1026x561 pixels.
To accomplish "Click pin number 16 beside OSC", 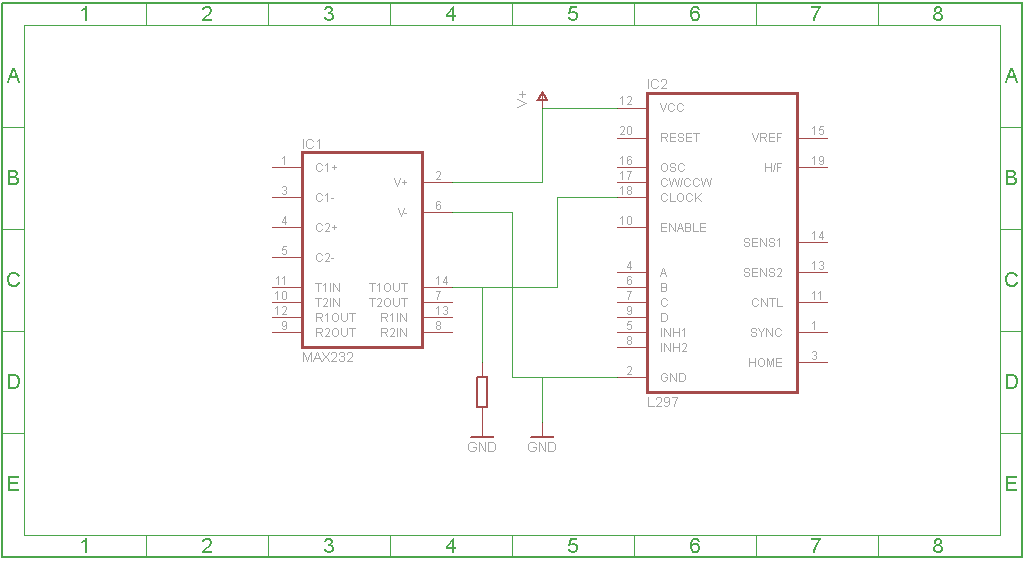I will 626,161.
